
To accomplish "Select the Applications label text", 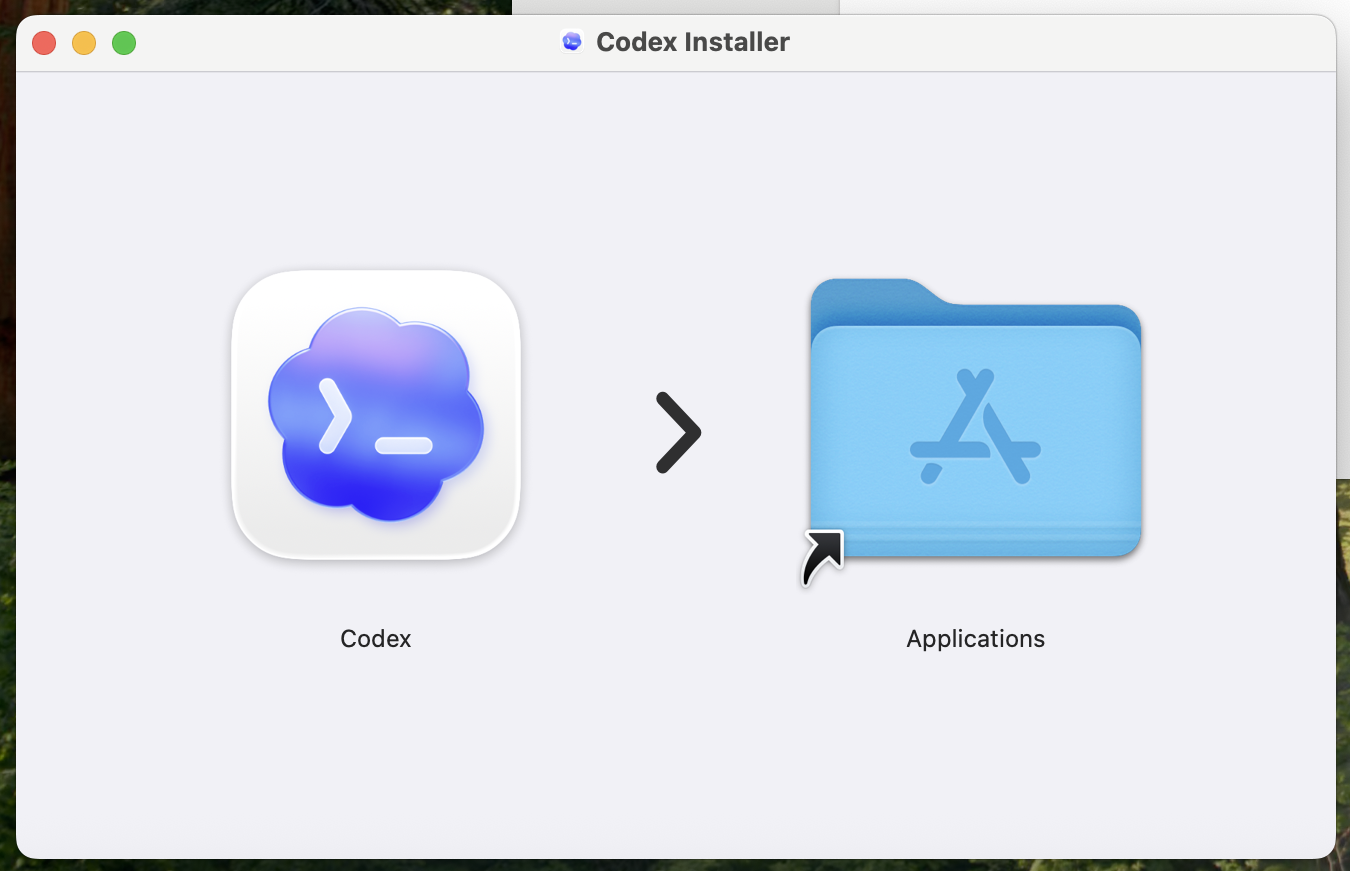I will 975,638.
